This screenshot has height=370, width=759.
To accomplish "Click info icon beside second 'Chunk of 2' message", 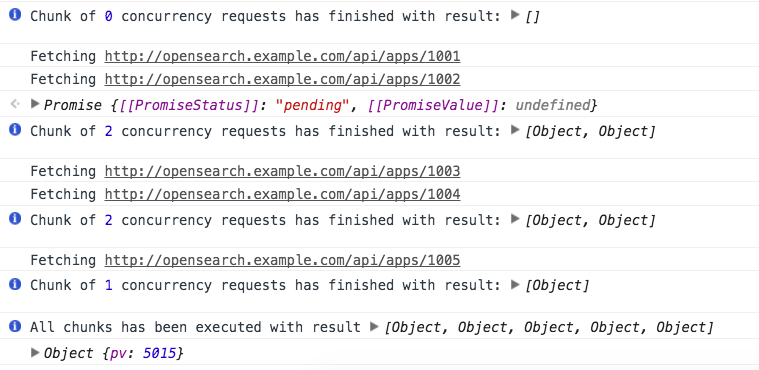I will click(15, 219).
